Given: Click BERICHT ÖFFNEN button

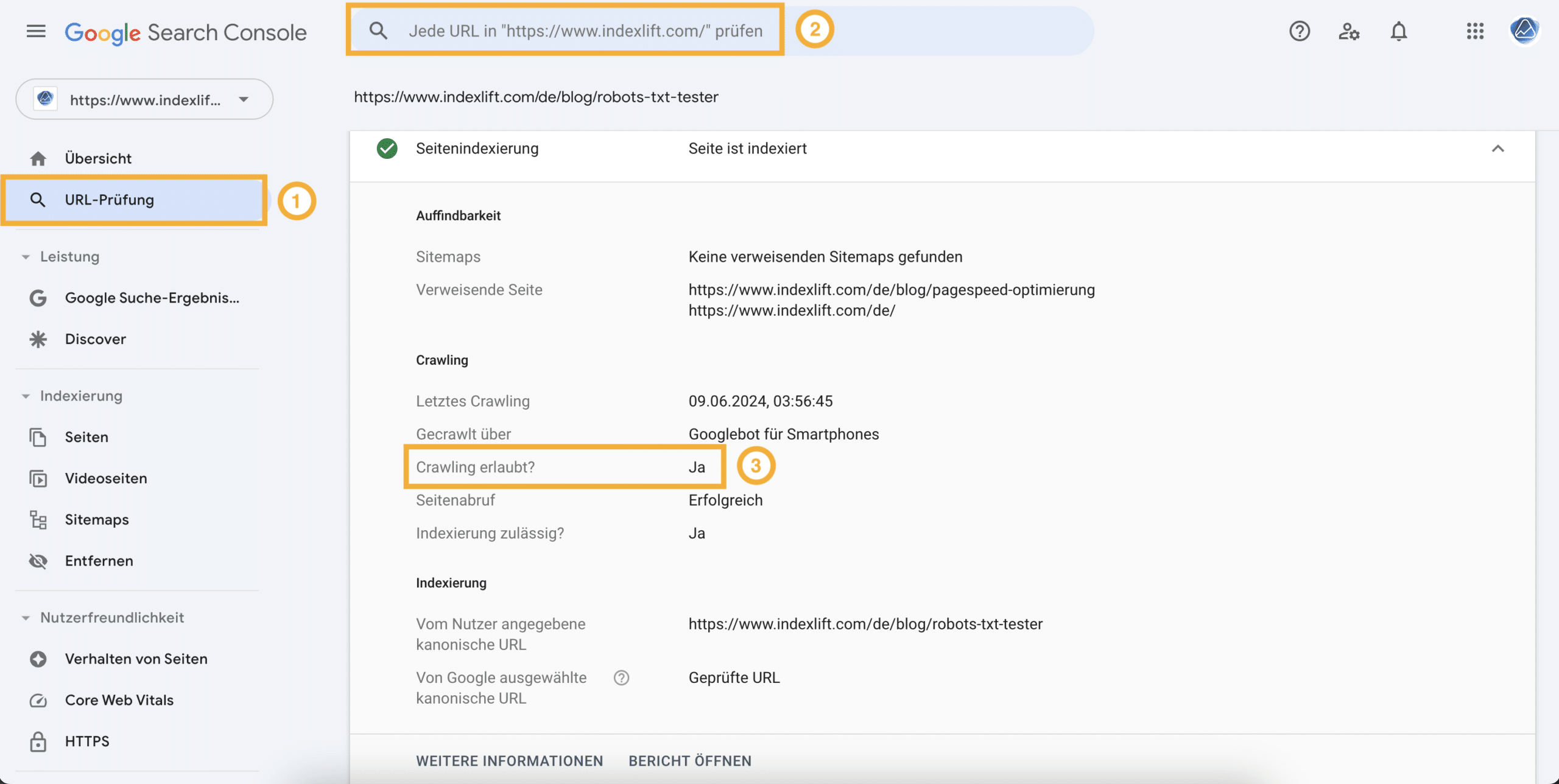Looking at the screenshot, I should tap(690, 761).
